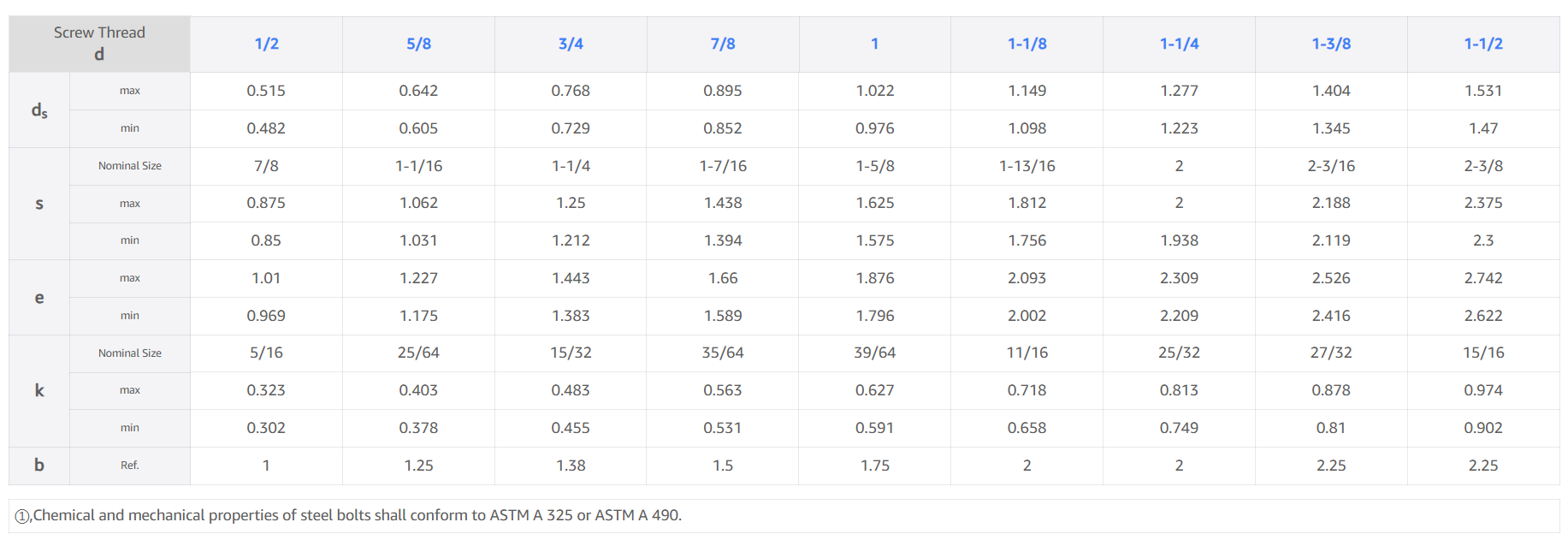Select the 3/4 thread size link
Screen dimensions: 1568x540
[x=571, y=44]
